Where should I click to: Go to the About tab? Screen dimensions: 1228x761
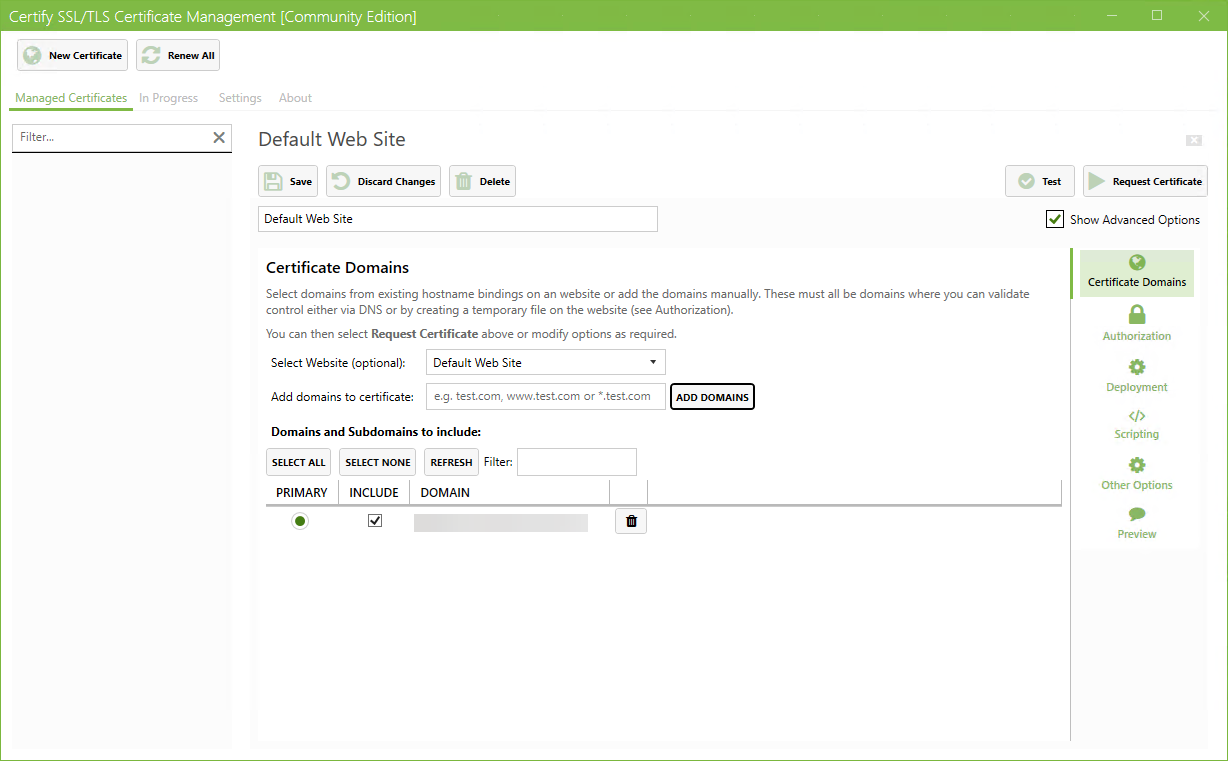(x=295, y=98)
